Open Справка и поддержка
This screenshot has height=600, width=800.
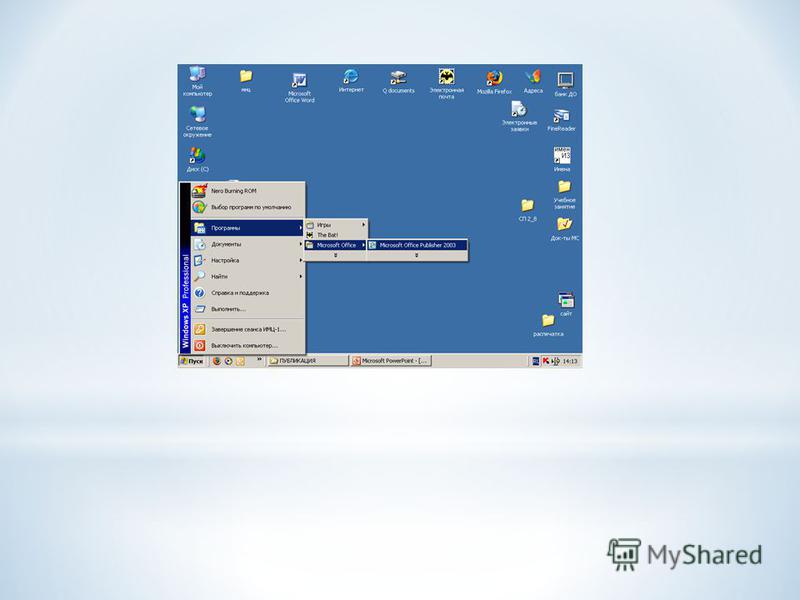(248, 293)
